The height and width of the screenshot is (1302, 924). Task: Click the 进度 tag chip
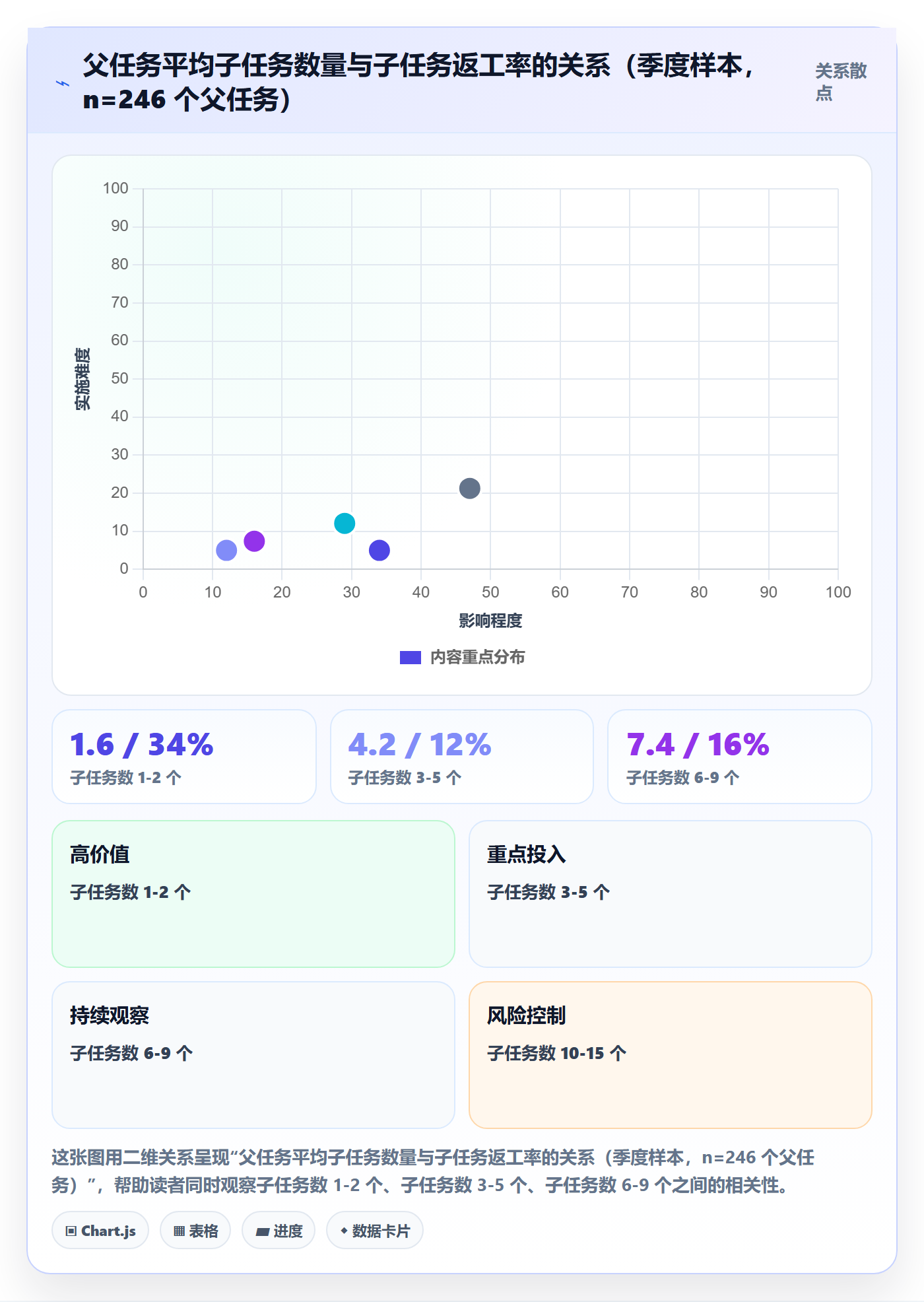(x=279, y=1231)
